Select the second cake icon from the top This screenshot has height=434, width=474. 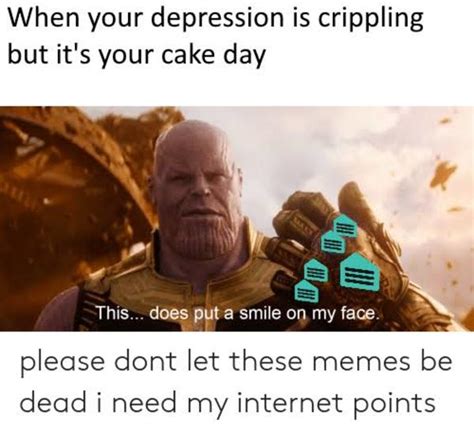(x=334, y=242)
